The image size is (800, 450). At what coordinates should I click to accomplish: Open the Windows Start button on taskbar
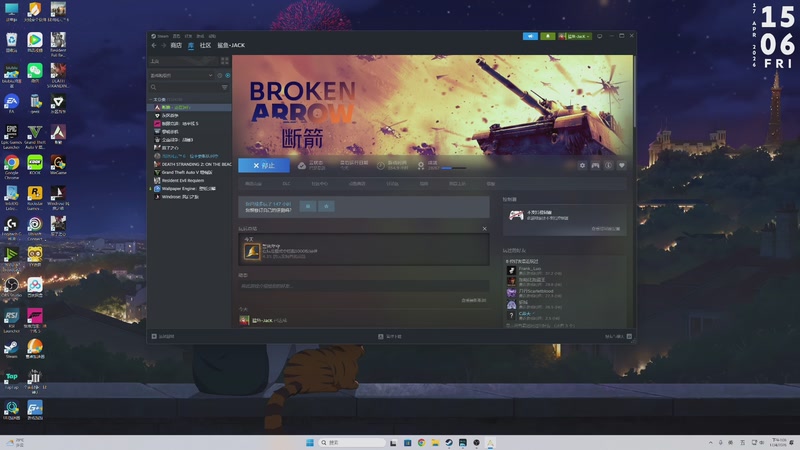tap(309, 442)
